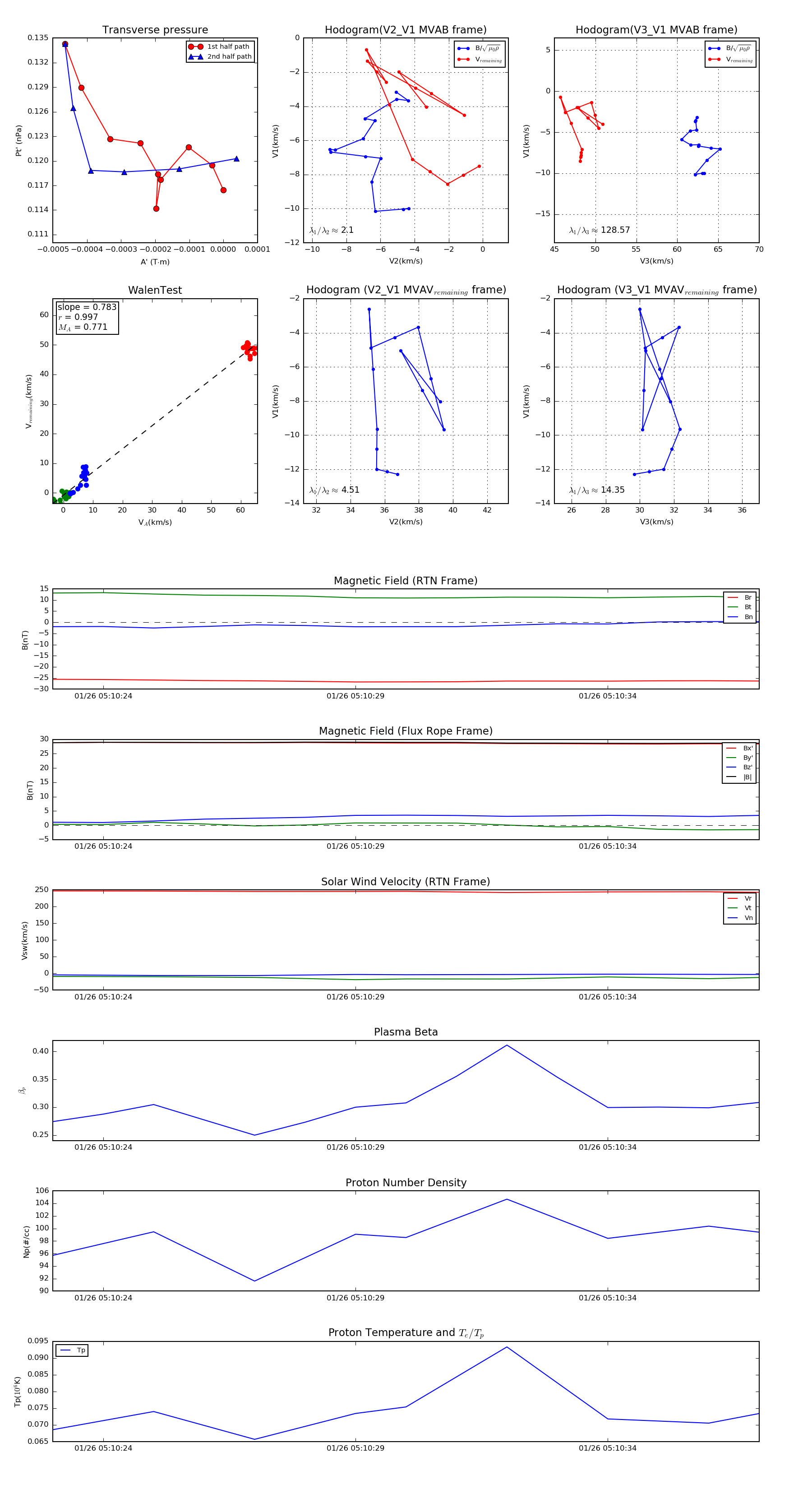The width and height of the screenshot is (812, 1489).
Task: Click "B/√μ0ρ" legend entry in V2_V1 MVAB hodogram
Action: coord(479,49)
